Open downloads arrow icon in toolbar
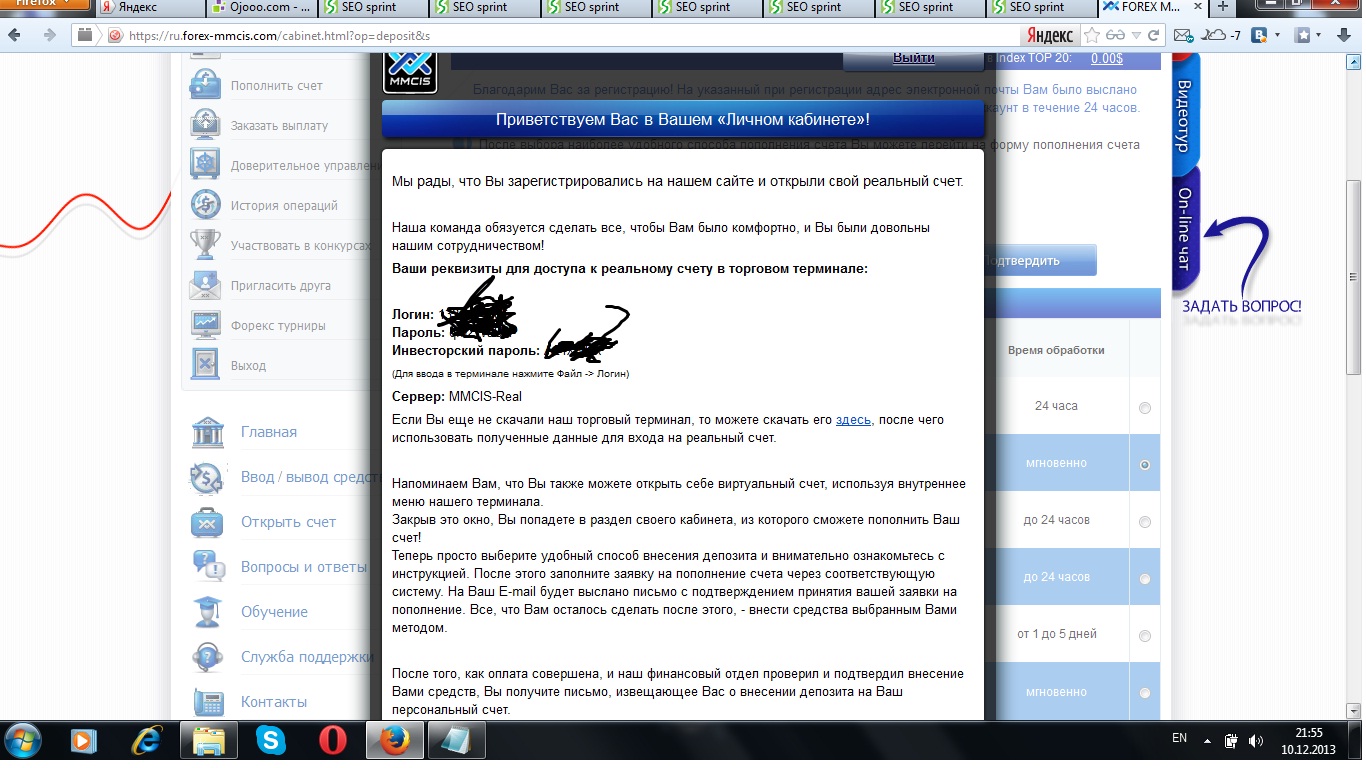This screenshot has height=768, width=1366. click(x=1343, y=35)
